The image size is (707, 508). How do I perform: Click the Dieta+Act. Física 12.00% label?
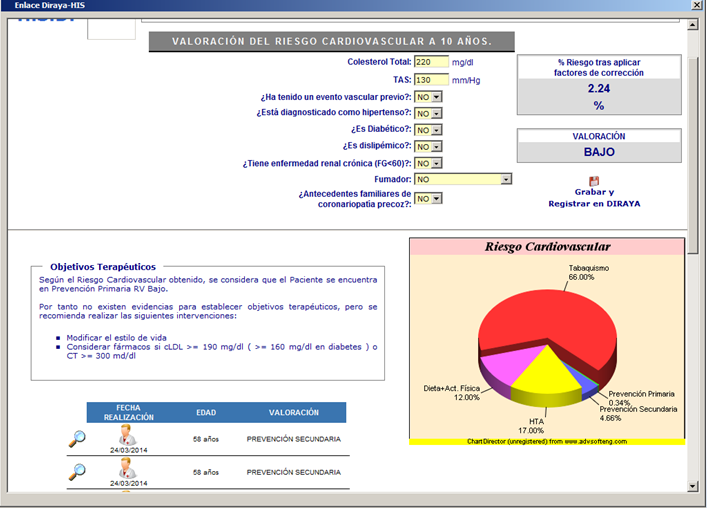click(451, 393)
